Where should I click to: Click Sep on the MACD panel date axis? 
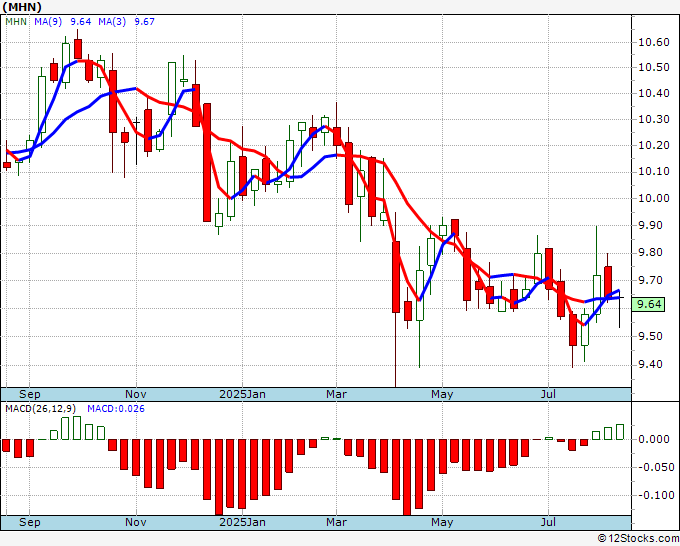coord(29,522)
